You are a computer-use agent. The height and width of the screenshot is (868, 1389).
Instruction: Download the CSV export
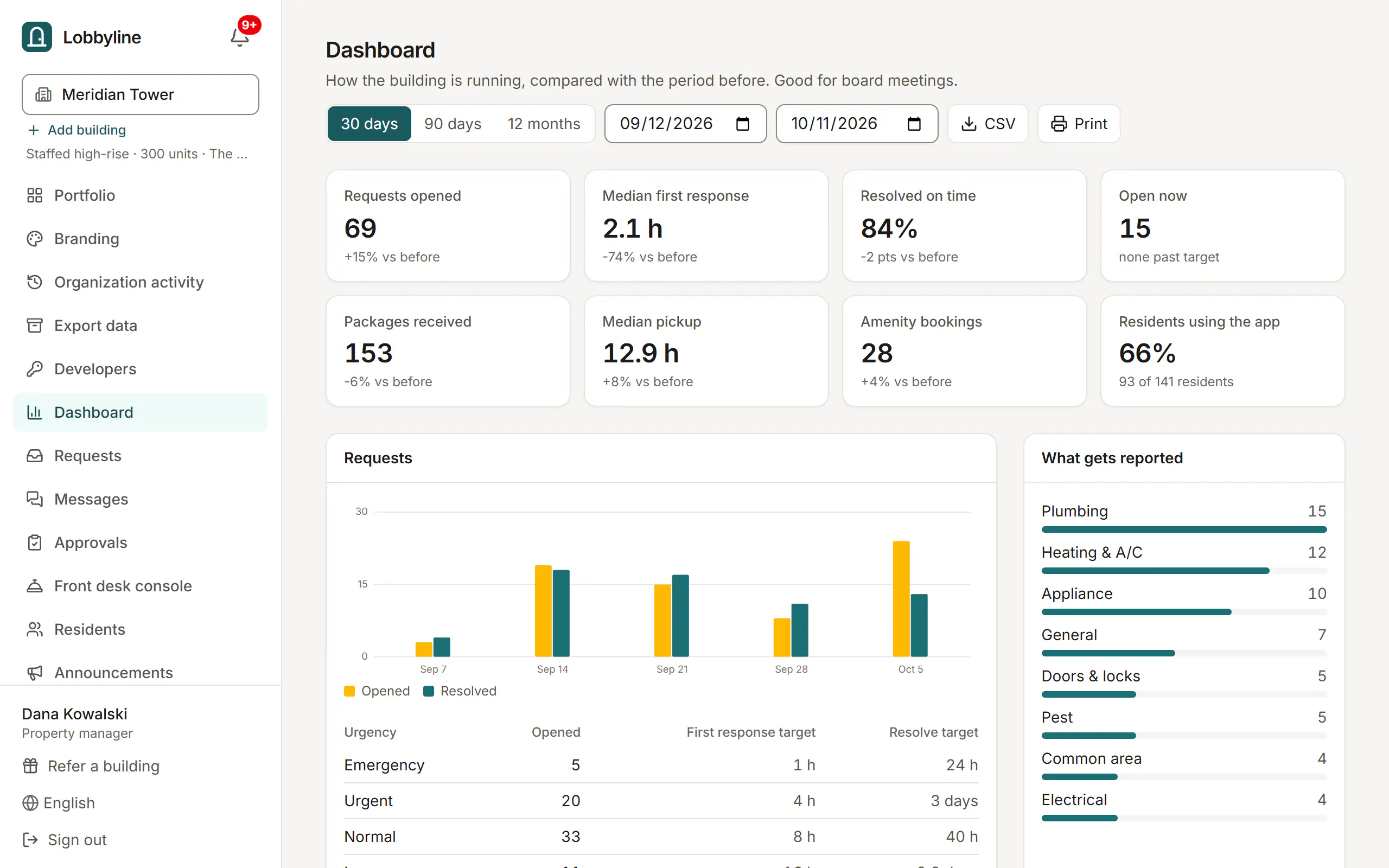(987, 124)
